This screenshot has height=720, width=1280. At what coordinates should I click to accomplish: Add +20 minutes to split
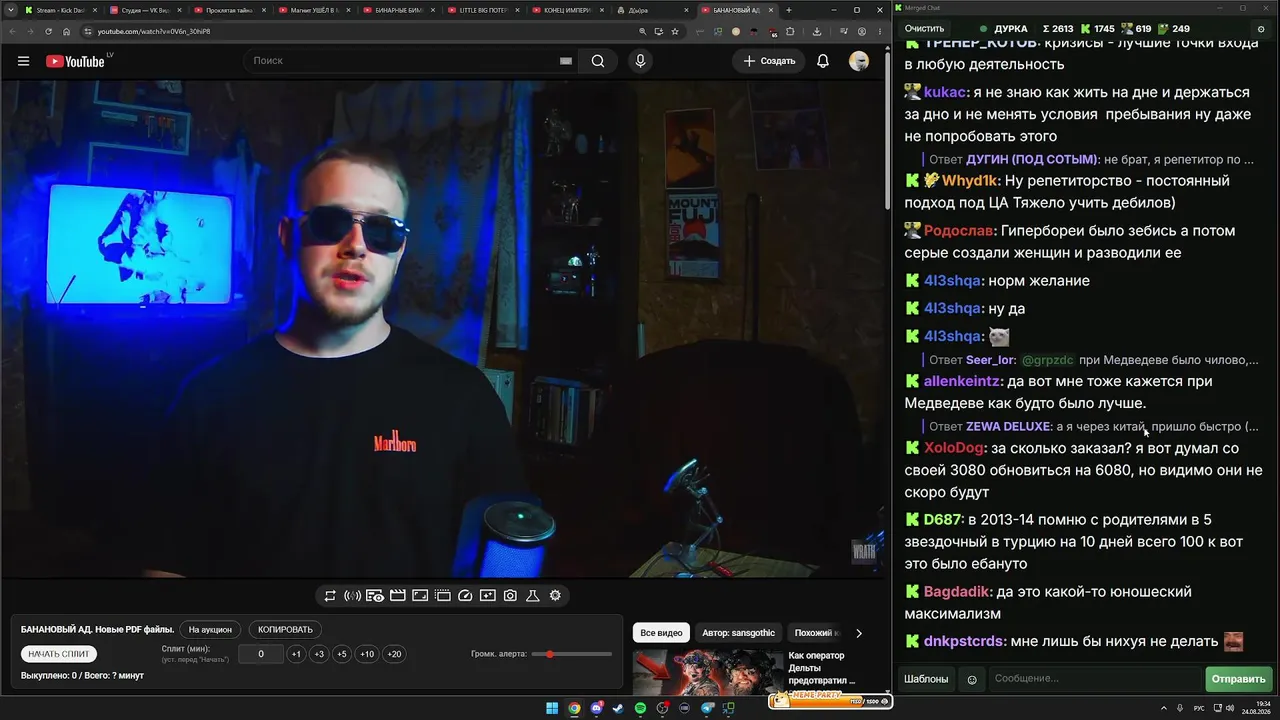click(394, 654)
